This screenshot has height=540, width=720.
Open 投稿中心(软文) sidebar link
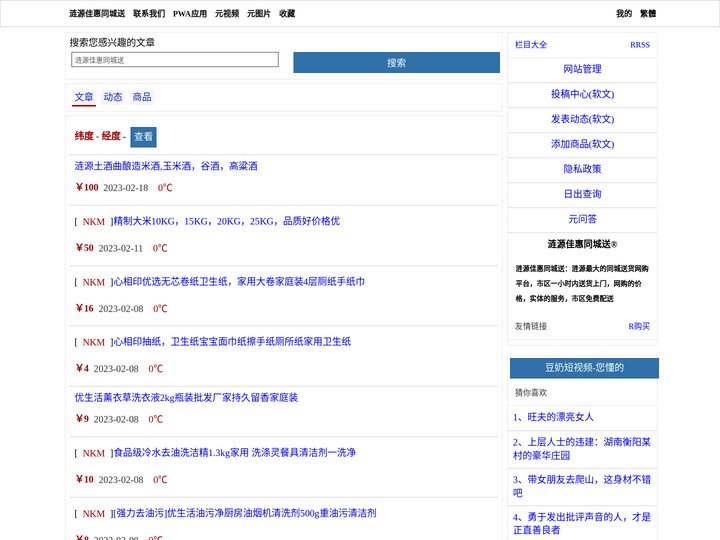582,94
